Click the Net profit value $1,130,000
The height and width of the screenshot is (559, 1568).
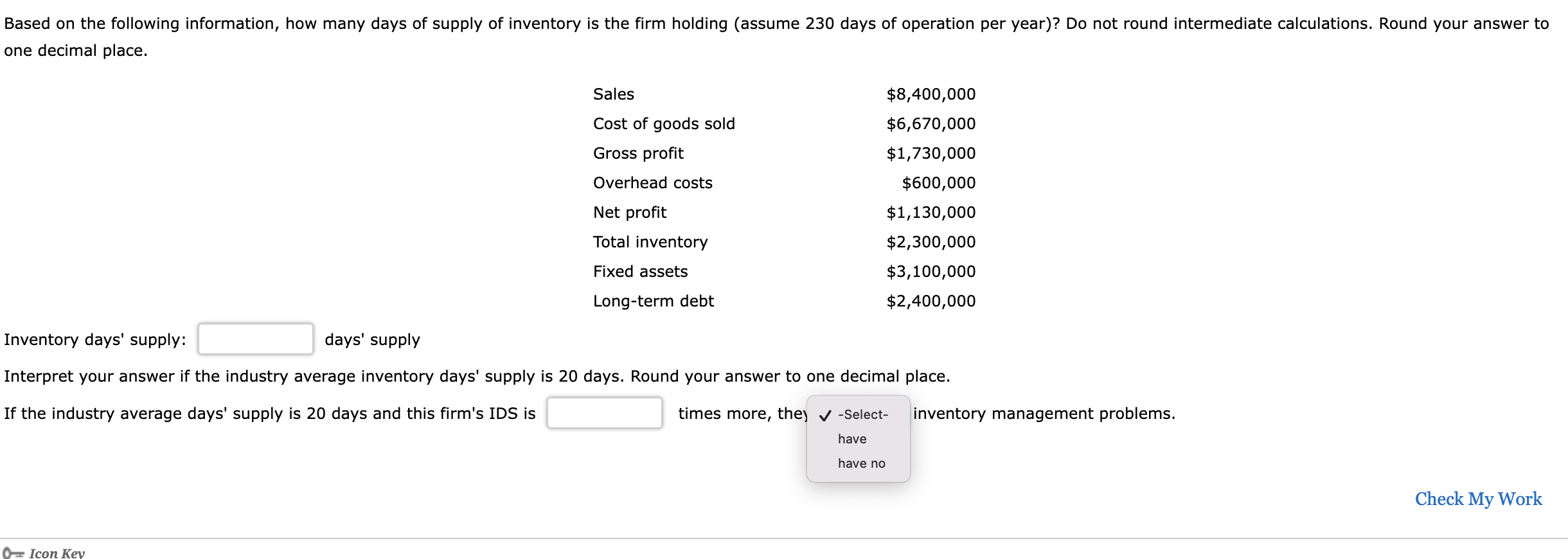pos(930,212)
